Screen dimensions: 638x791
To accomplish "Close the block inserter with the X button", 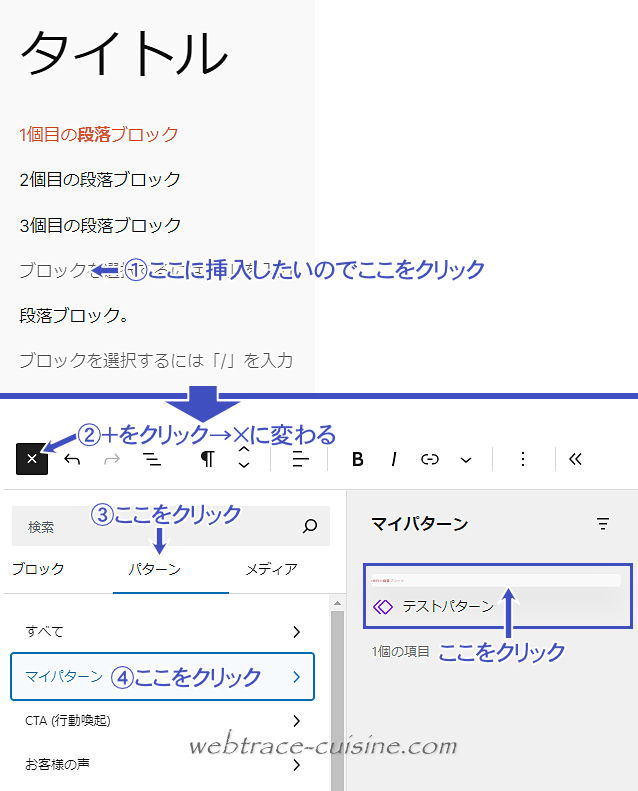I will click(32, 459).
